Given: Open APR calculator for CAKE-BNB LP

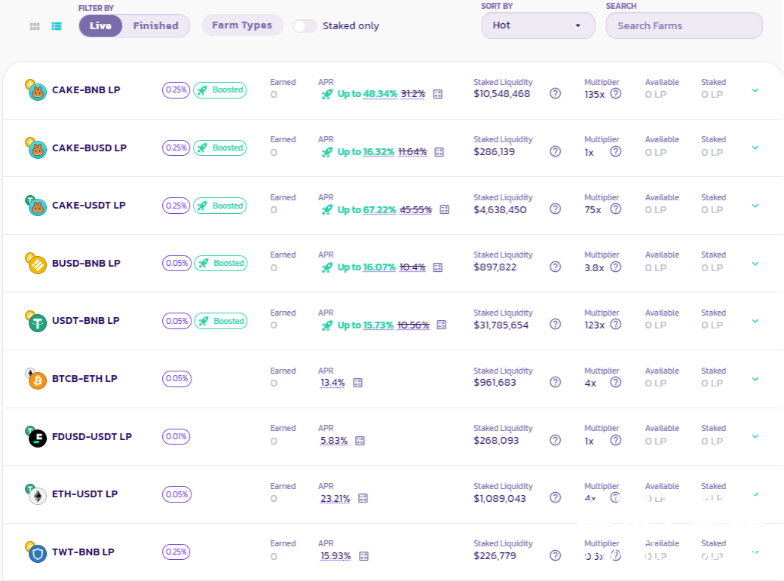Looking at the screenshot, I should click(x=438, y=94).
